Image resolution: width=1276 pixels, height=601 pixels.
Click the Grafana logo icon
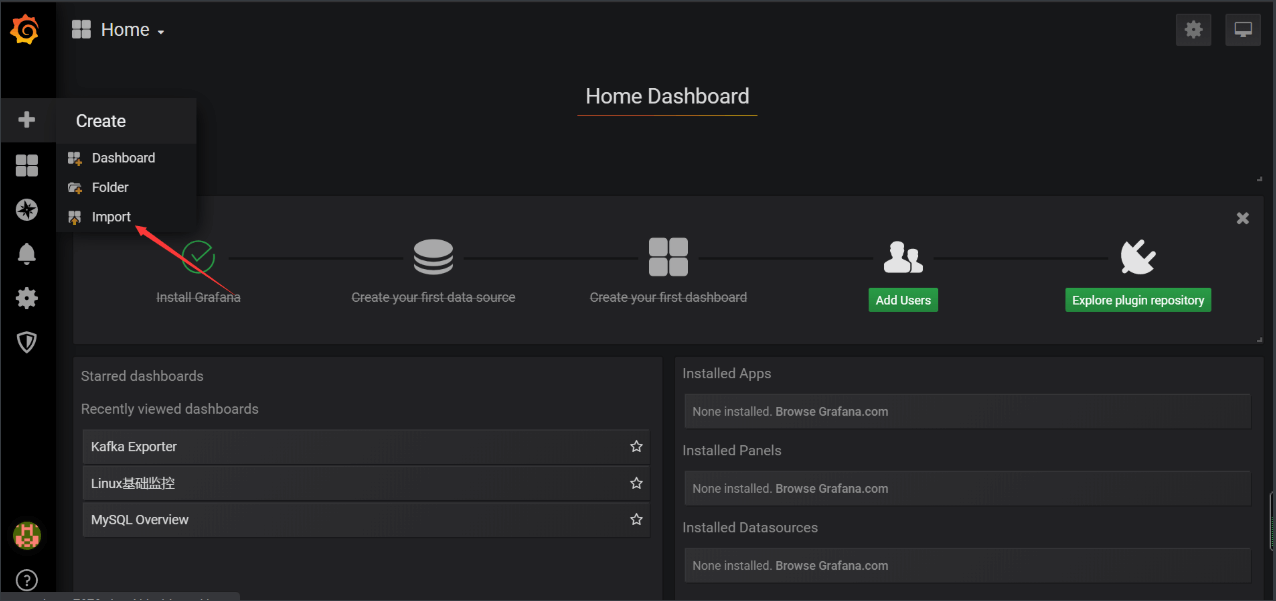[25, 30]
